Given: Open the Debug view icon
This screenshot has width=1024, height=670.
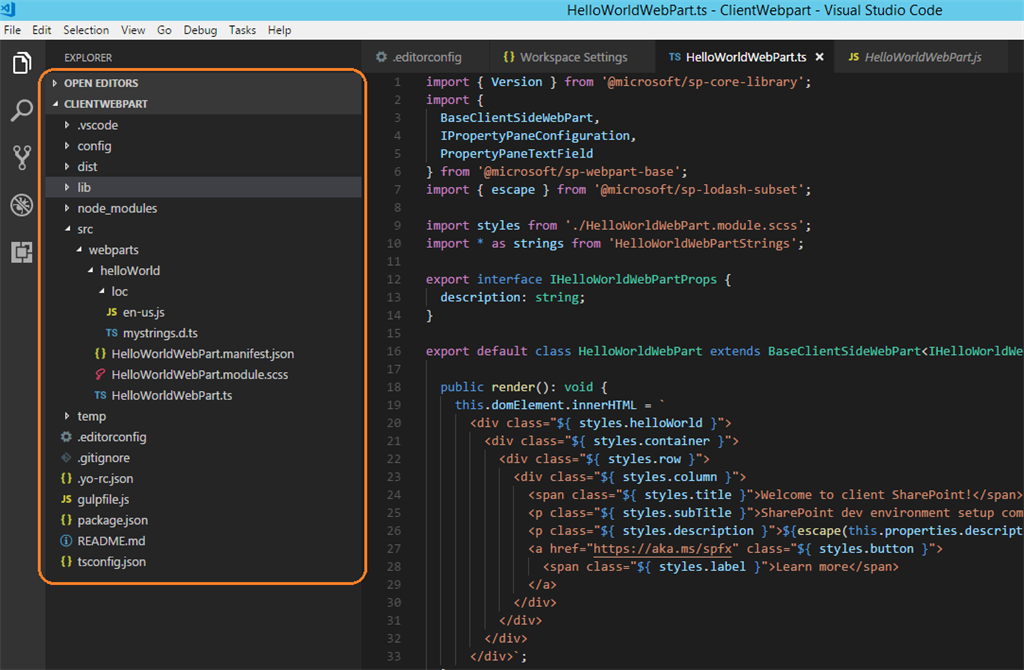Looking at the screenshot, I should 21,205.
